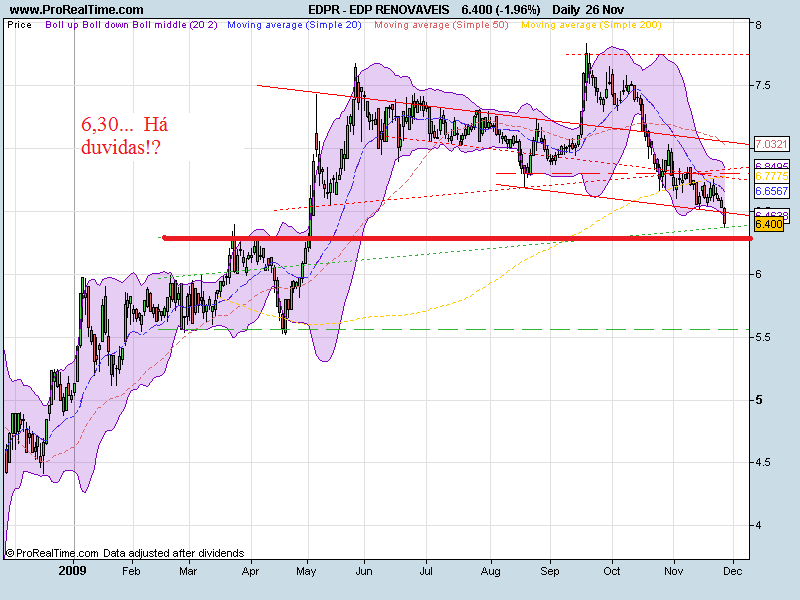800x600 pixels.
Task: Click the 4.5 price axis label
Action: click(763, 462)
